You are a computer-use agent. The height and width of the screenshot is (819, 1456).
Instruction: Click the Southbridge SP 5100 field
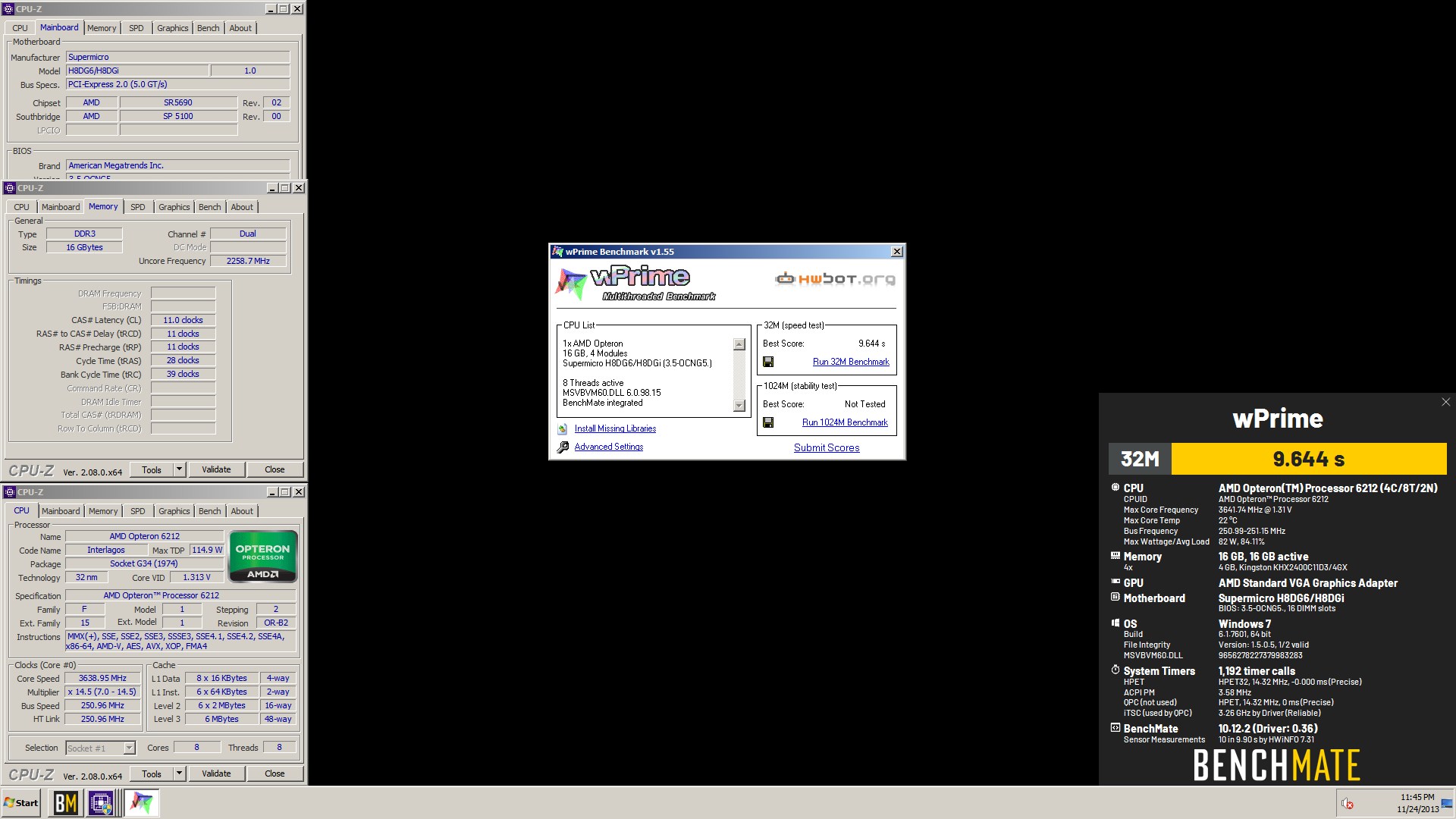[178, 116]
